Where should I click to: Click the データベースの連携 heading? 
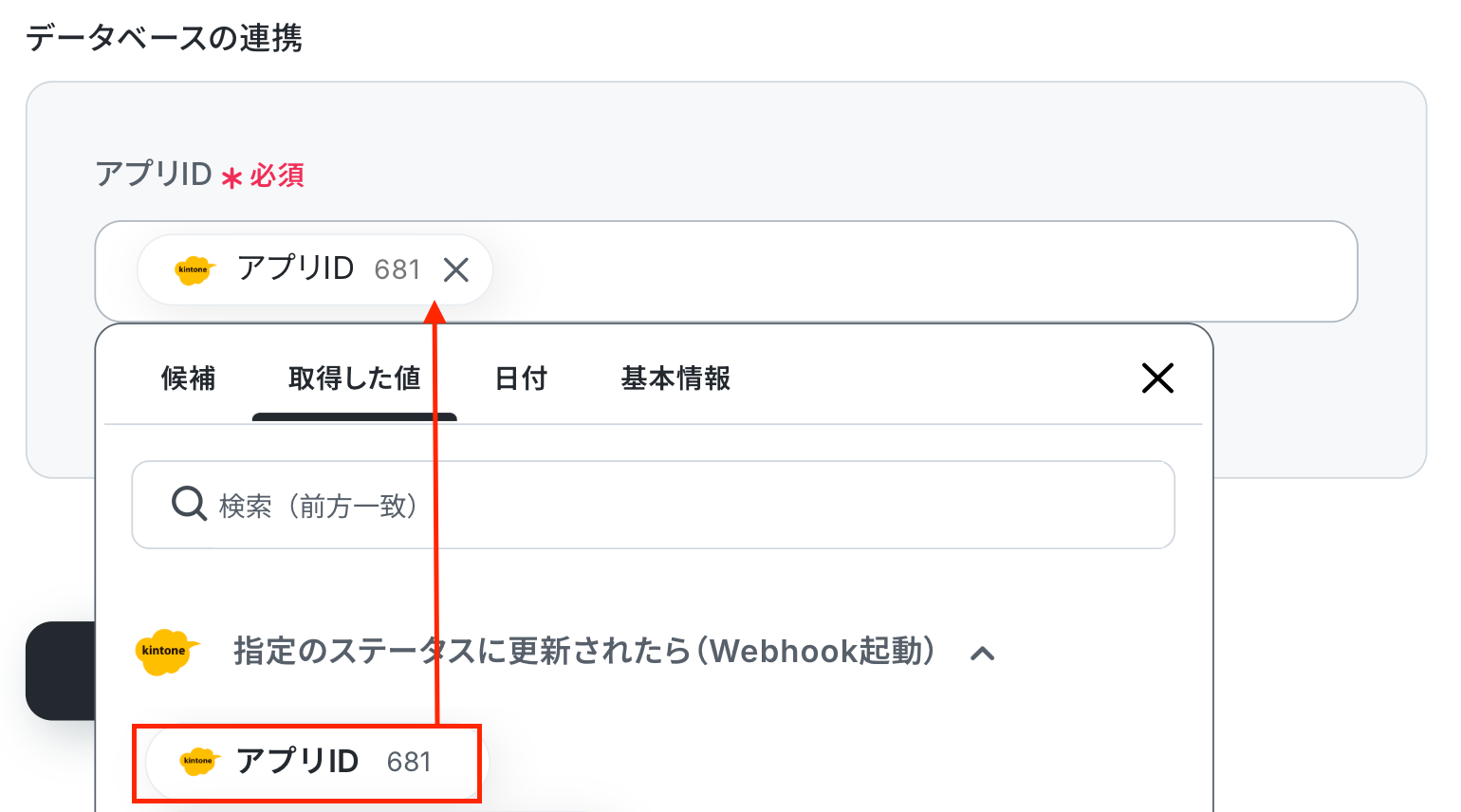(163, 38)
